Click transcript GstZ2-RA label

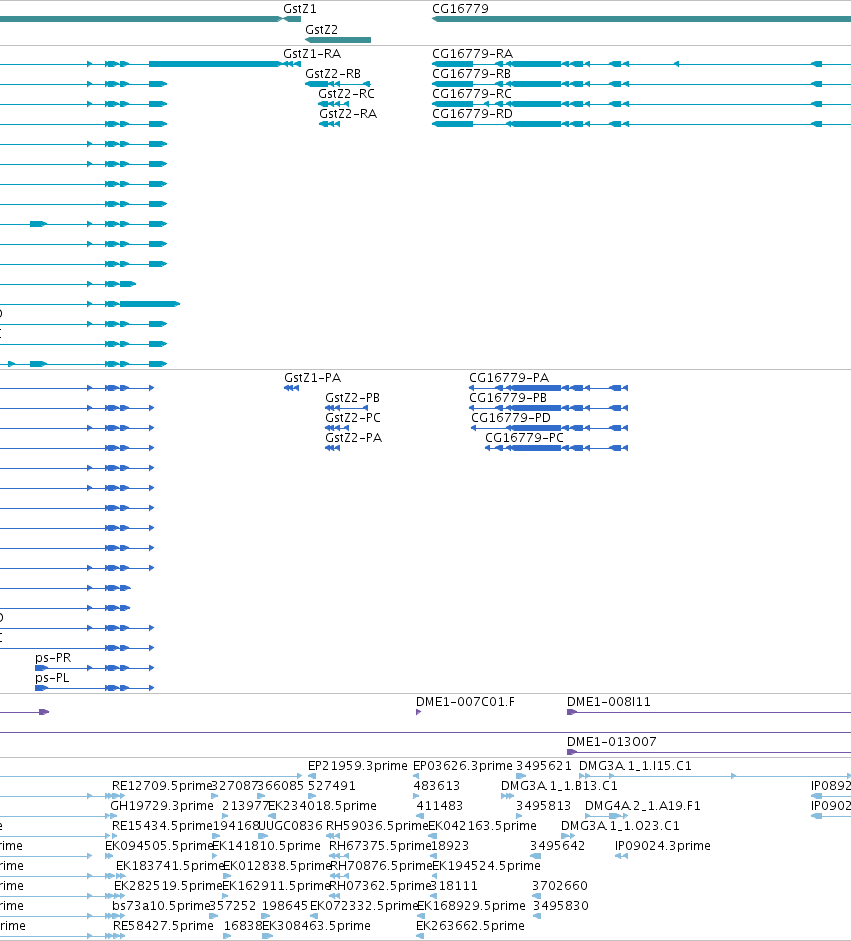pos(348,114)
